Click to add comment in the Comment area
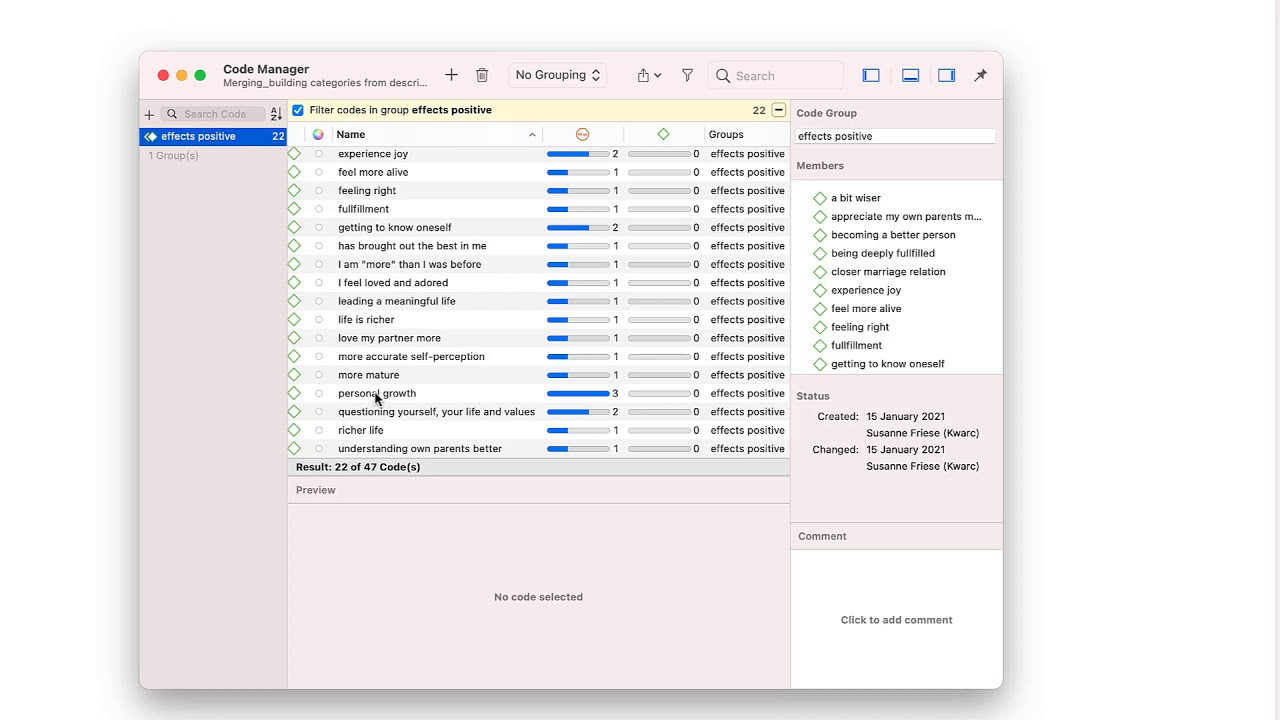This screenshot has width=1280, height=720. click(x=896, y=620)
